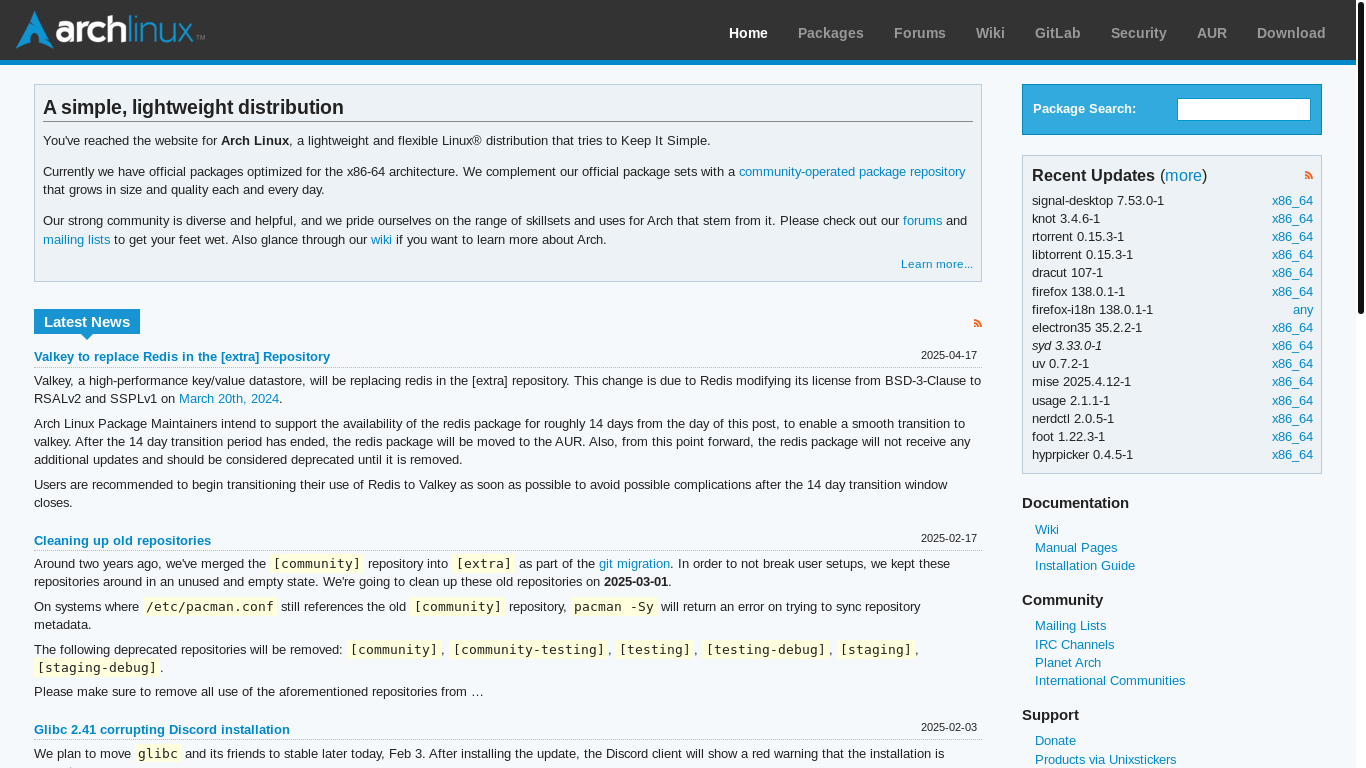Click the Arch Linux logo

(x=110, y=30)
